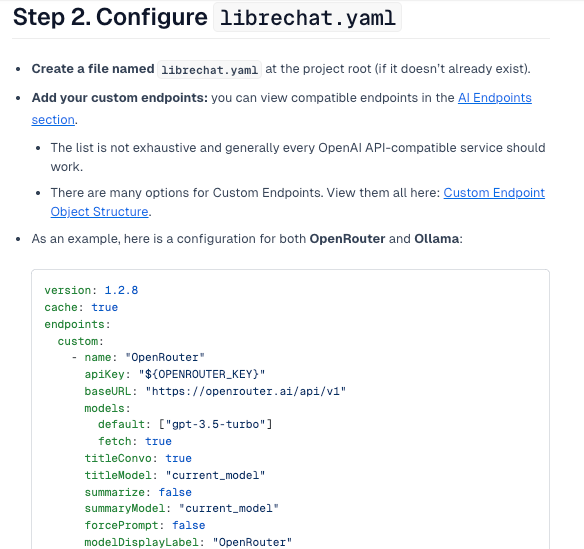
Task: Click the 'custom:' key in the code block
Action: (80, 341)
